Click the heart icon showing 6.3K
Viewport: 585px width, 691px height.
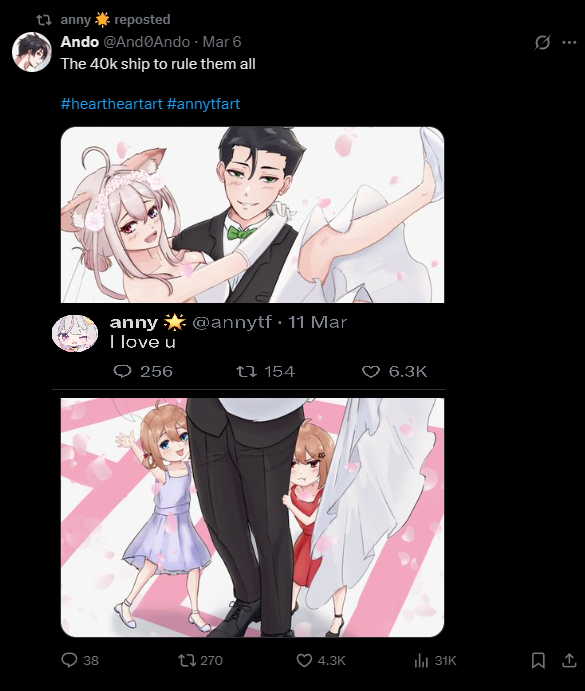[371, 372]
